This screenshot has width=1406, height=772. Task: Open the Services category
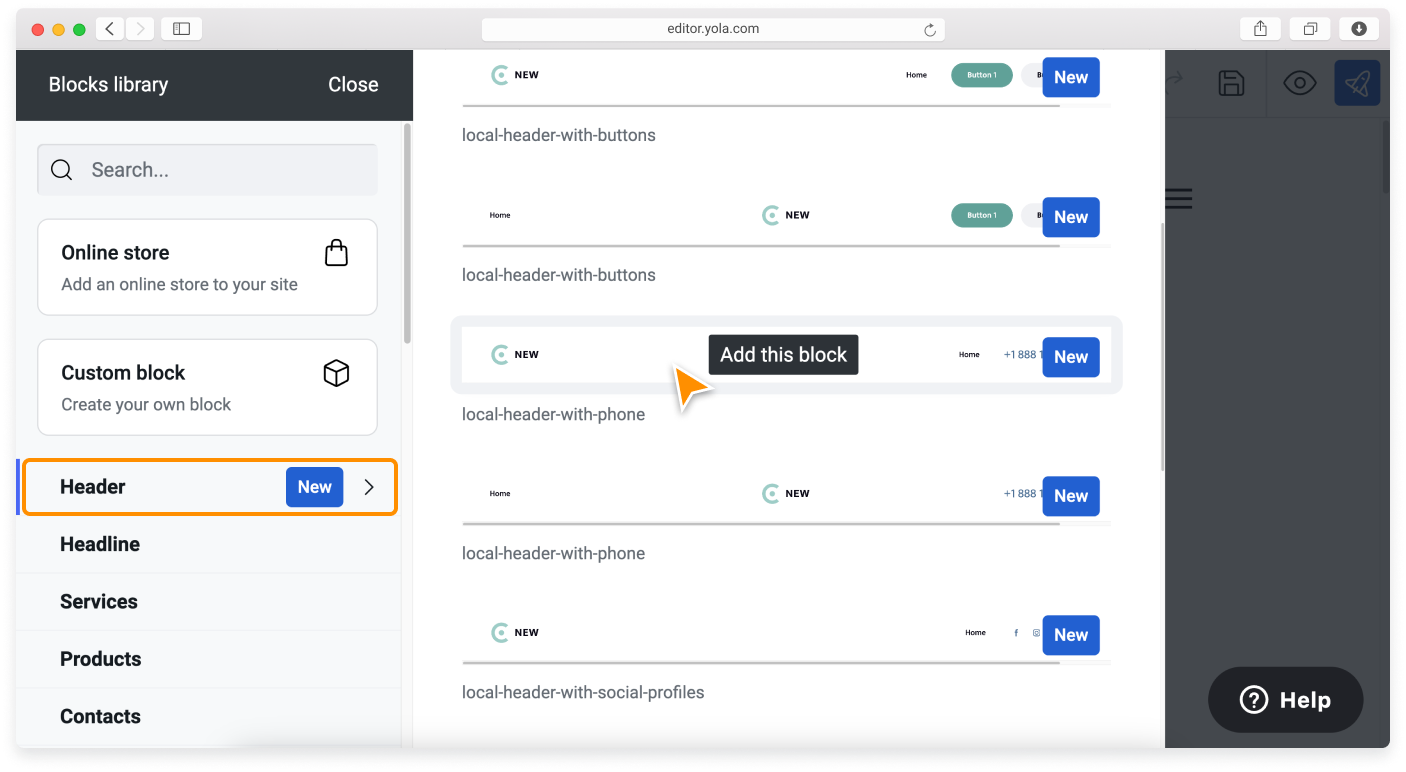click(x=99, y=602)
